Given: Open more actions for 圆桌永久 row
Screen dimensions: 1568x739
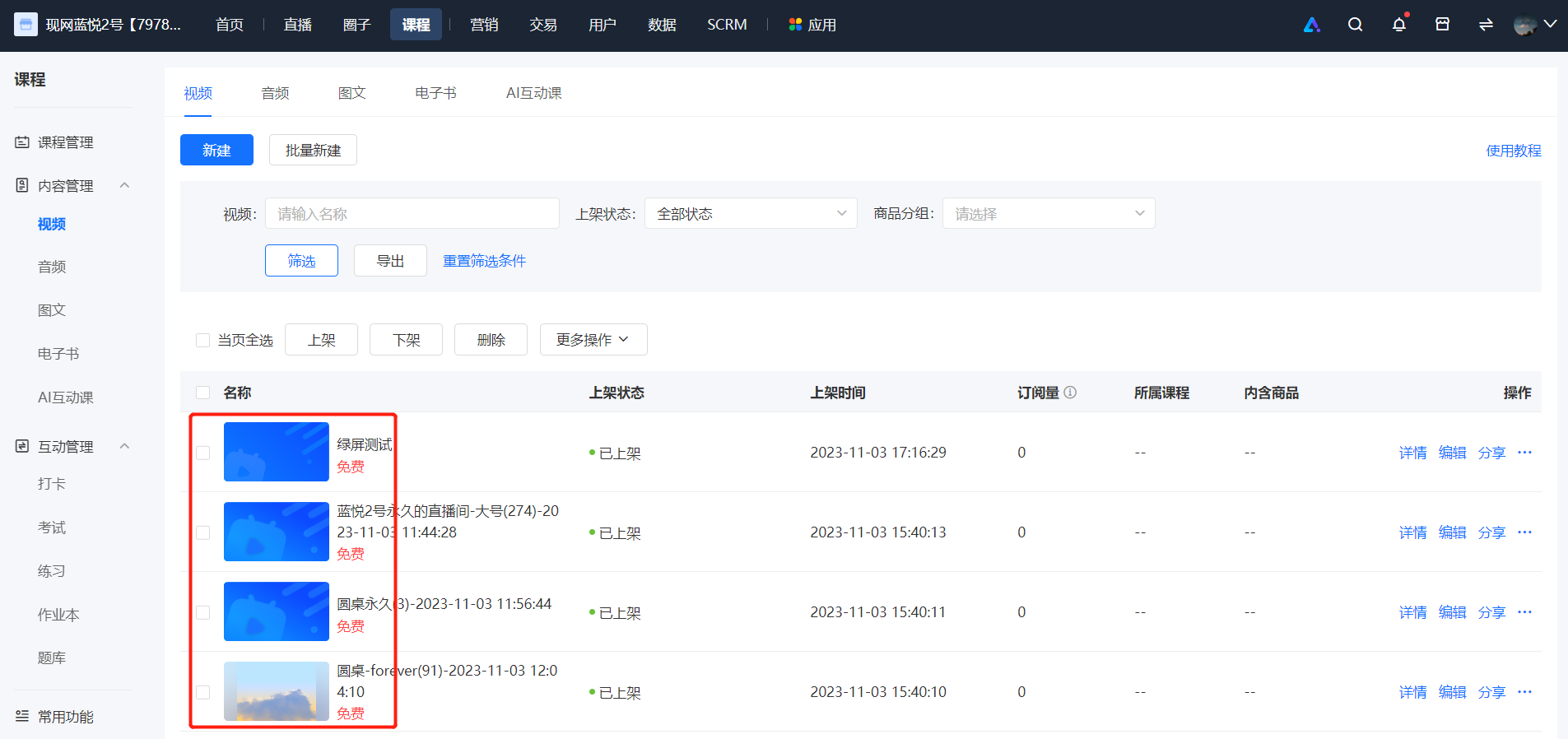Looking at the screenshot, I should tap(1524, 612).
